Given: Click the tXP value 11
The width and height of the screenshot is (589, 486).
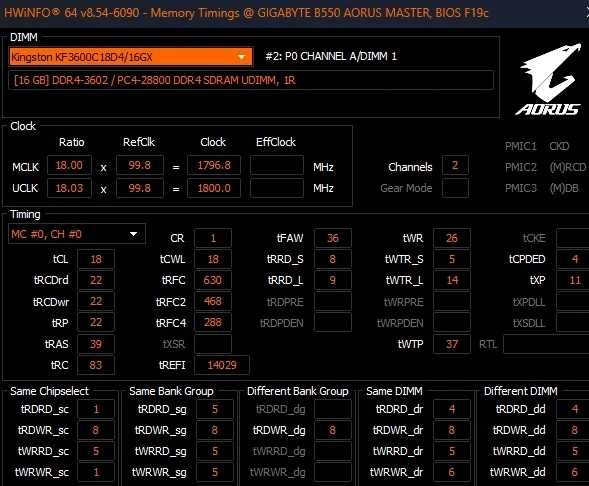Looking at the screenshot, I should pos(573,280).
